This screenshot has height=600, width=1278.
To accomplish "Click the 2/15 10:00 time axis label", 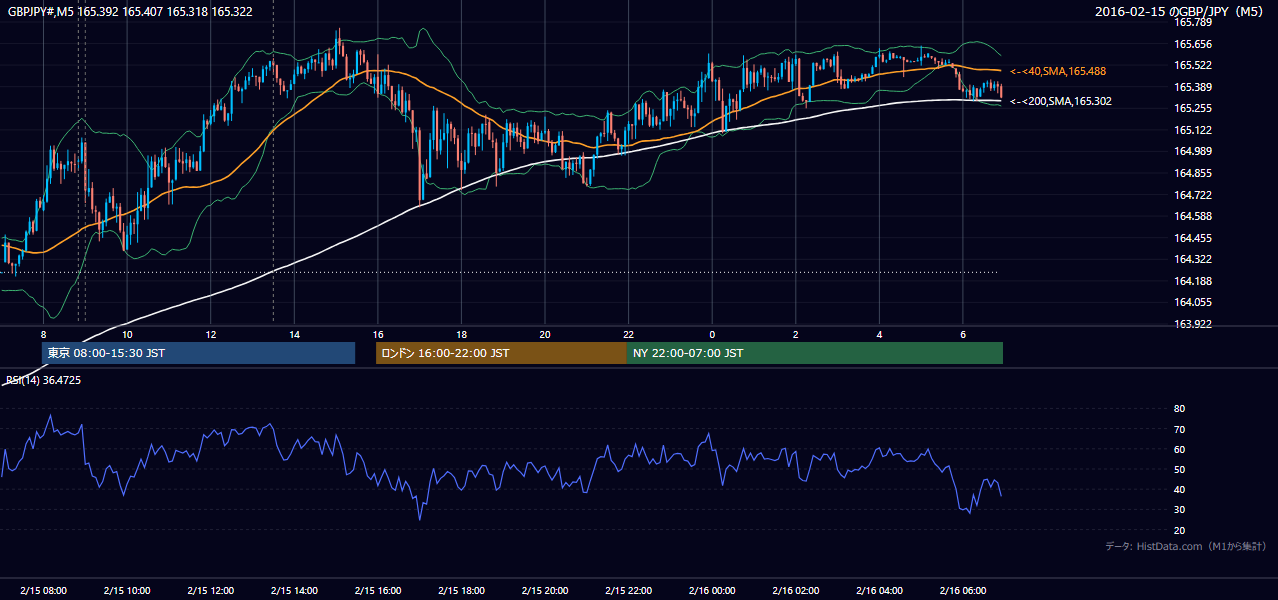I will point(127,591).
